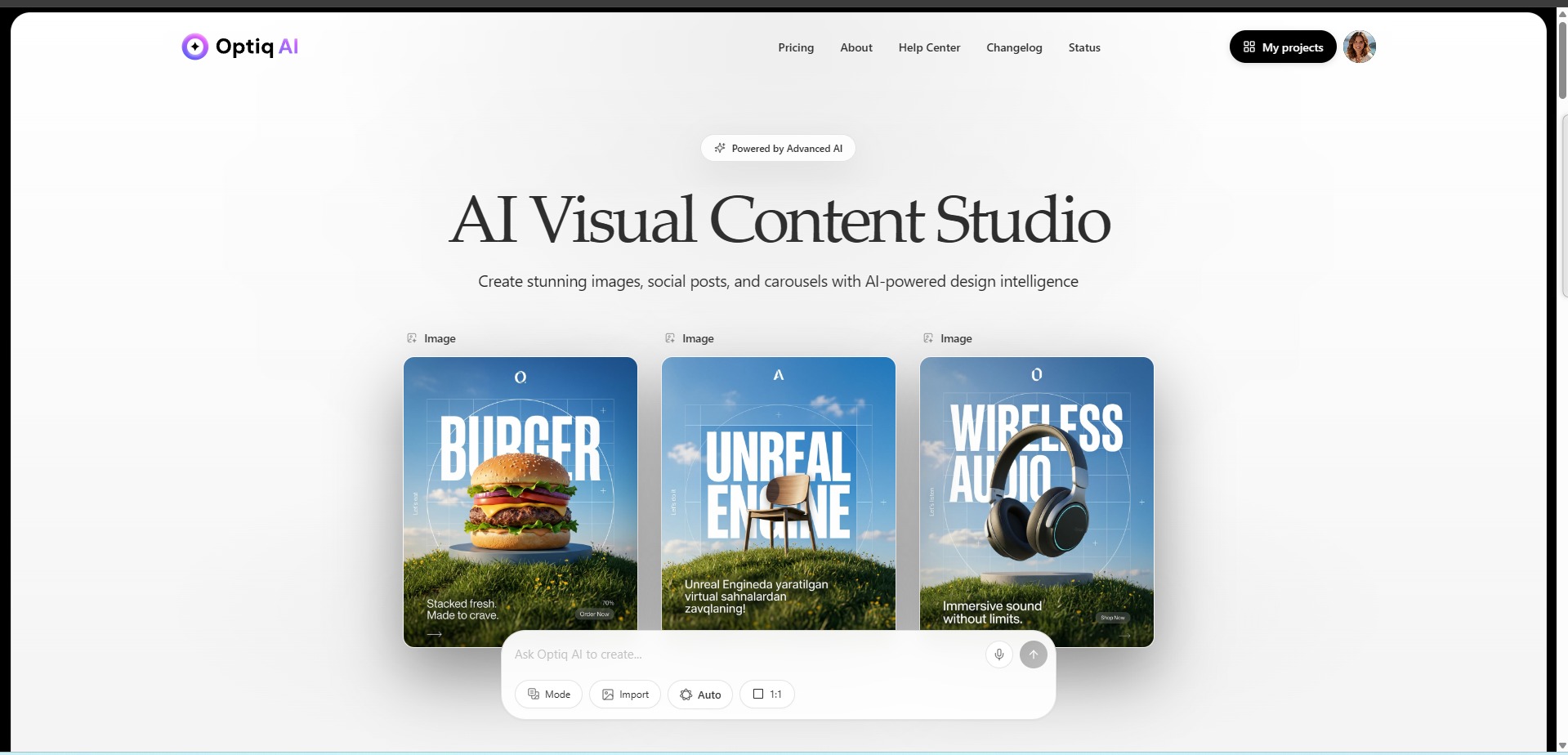The height and width of the screenshot is (755, 1568).
Task: Change the 1:1 aspect ratio
Action: coord(767,695)
